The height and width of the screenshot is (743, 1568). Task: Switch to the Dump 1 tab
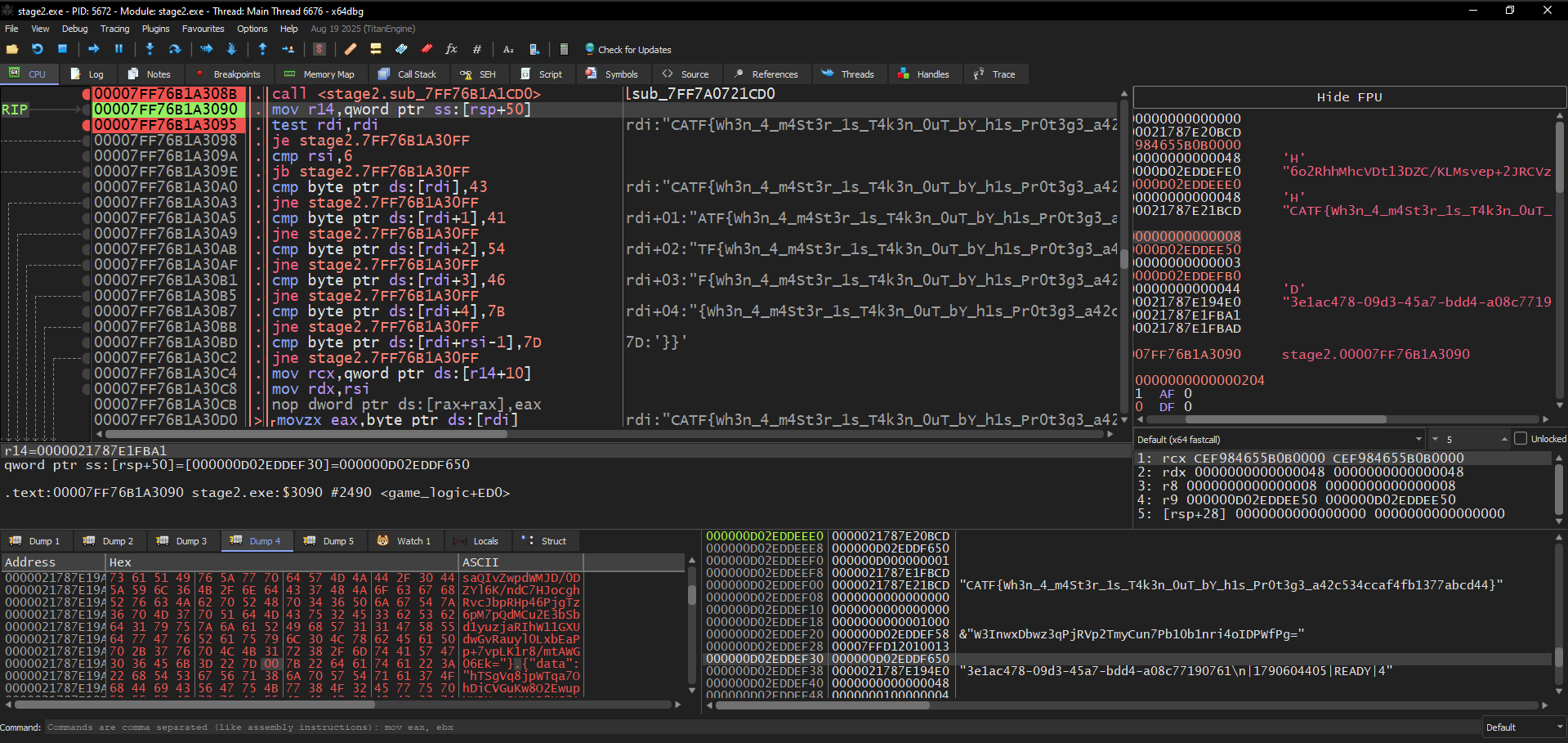coord(36,541)
